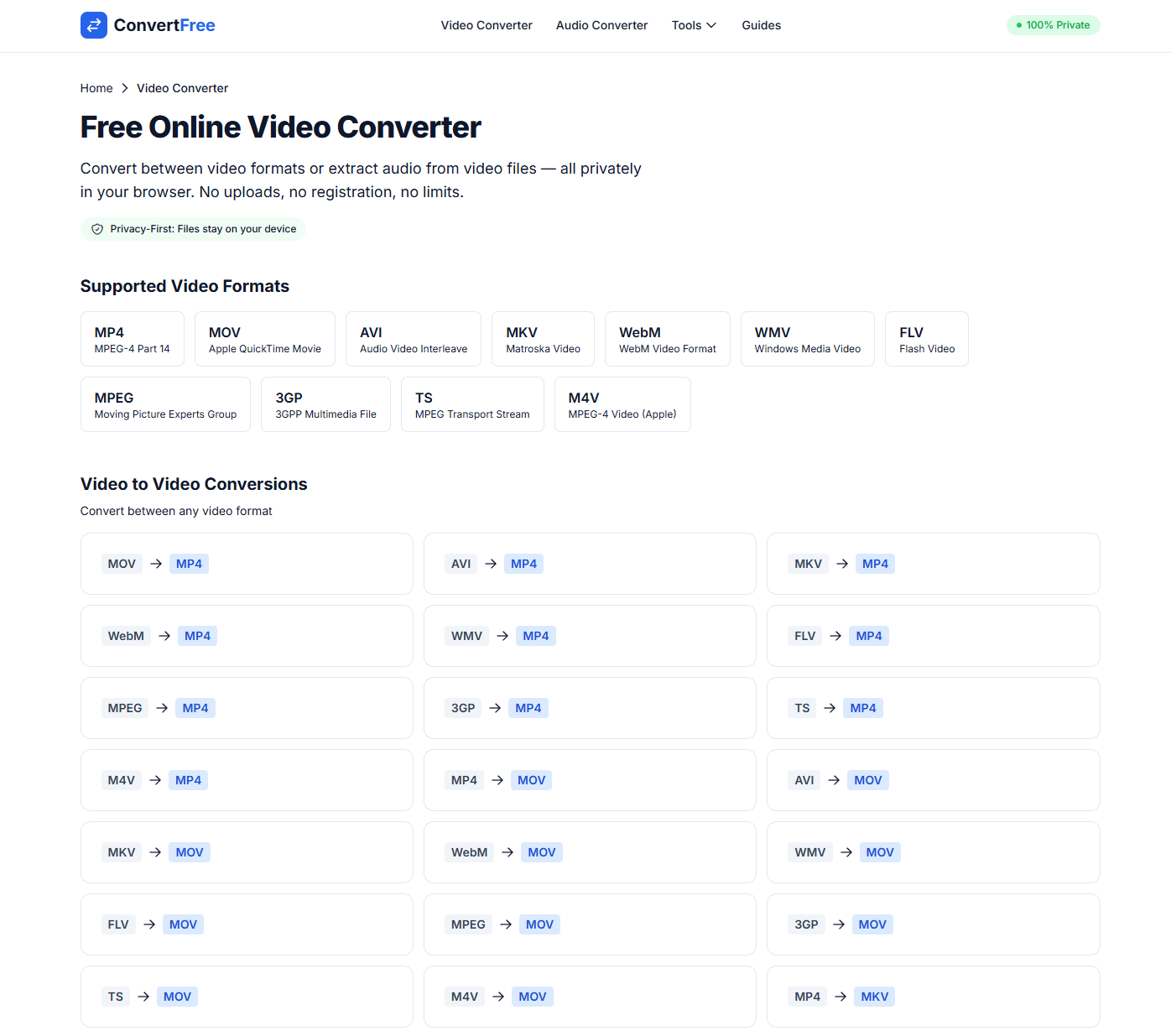
Task: Open Guides from the top navigation
Action: coord(761,25)
